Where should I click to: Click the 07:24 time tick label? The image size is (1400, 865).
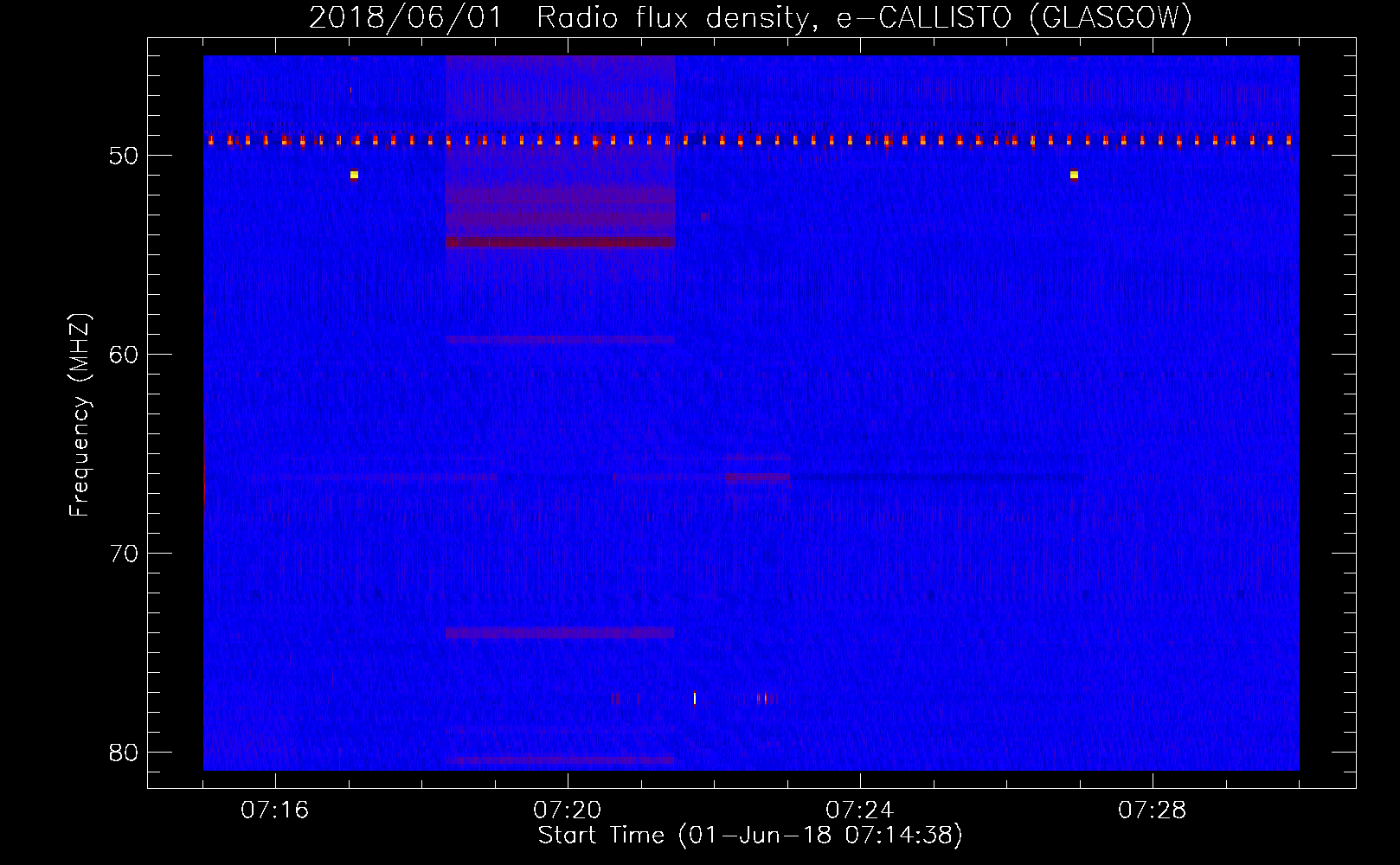pos(860,811)
